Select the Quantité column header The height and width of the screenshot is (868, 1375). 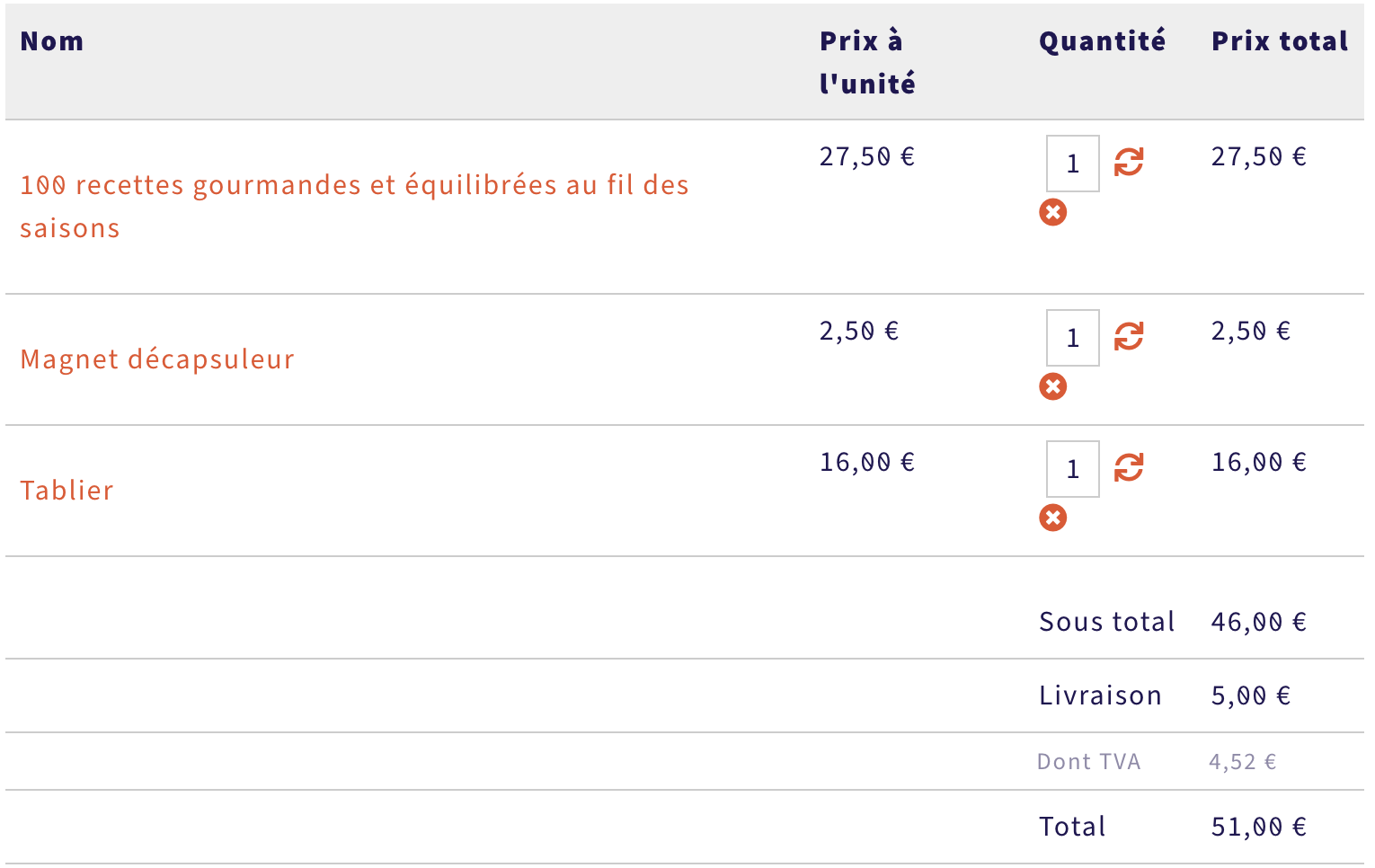[1102, 41]
